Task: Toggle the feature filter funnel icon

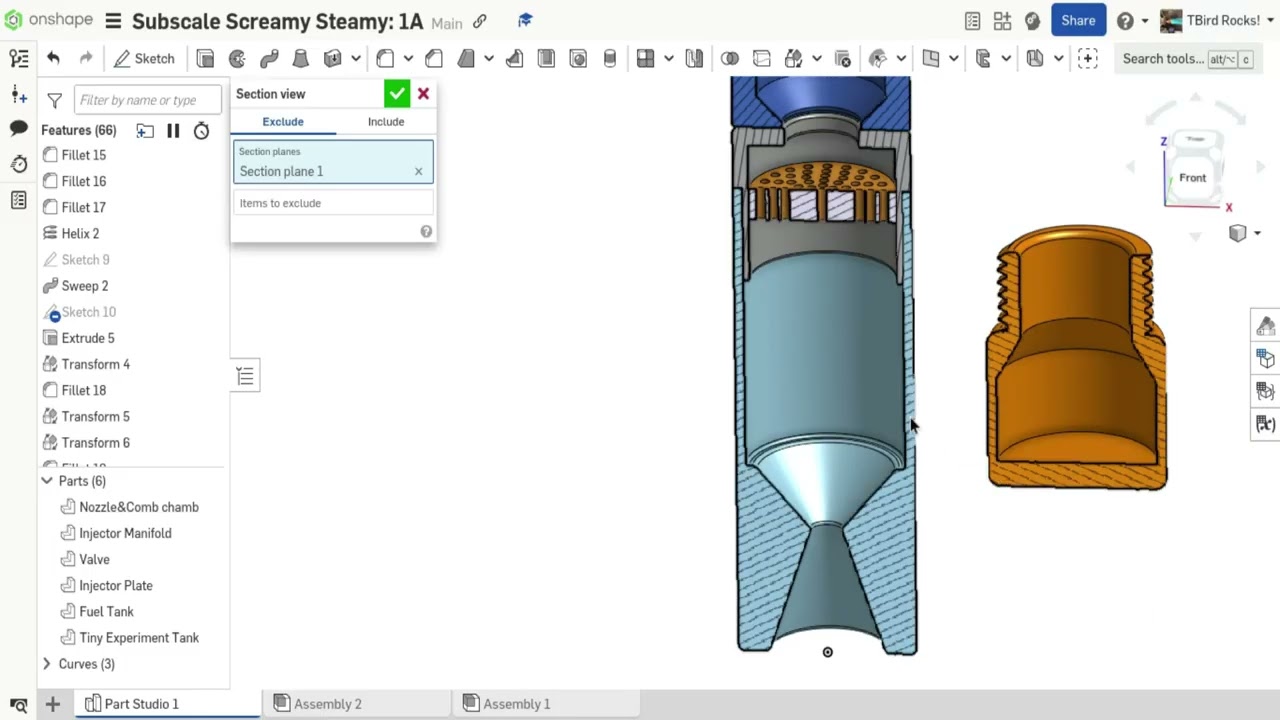Action: (x=55, y=100)
